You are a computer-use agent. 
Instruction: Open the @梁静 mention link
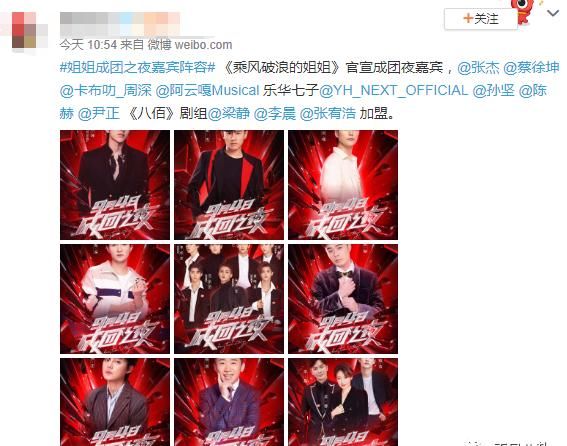(x=229, y=113)
